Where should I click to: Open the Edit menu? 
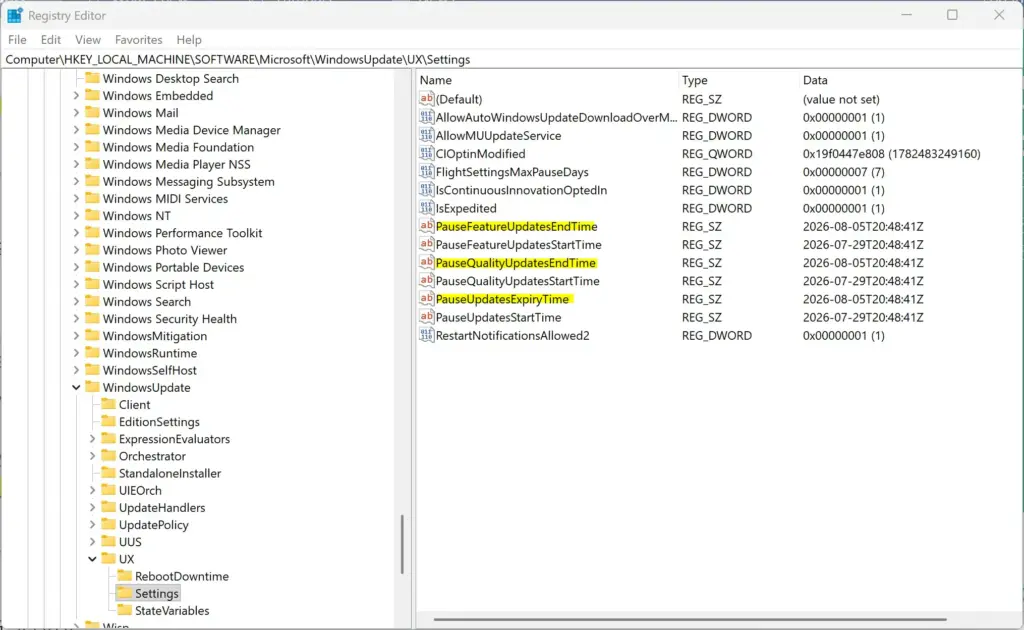pos(50,40)
